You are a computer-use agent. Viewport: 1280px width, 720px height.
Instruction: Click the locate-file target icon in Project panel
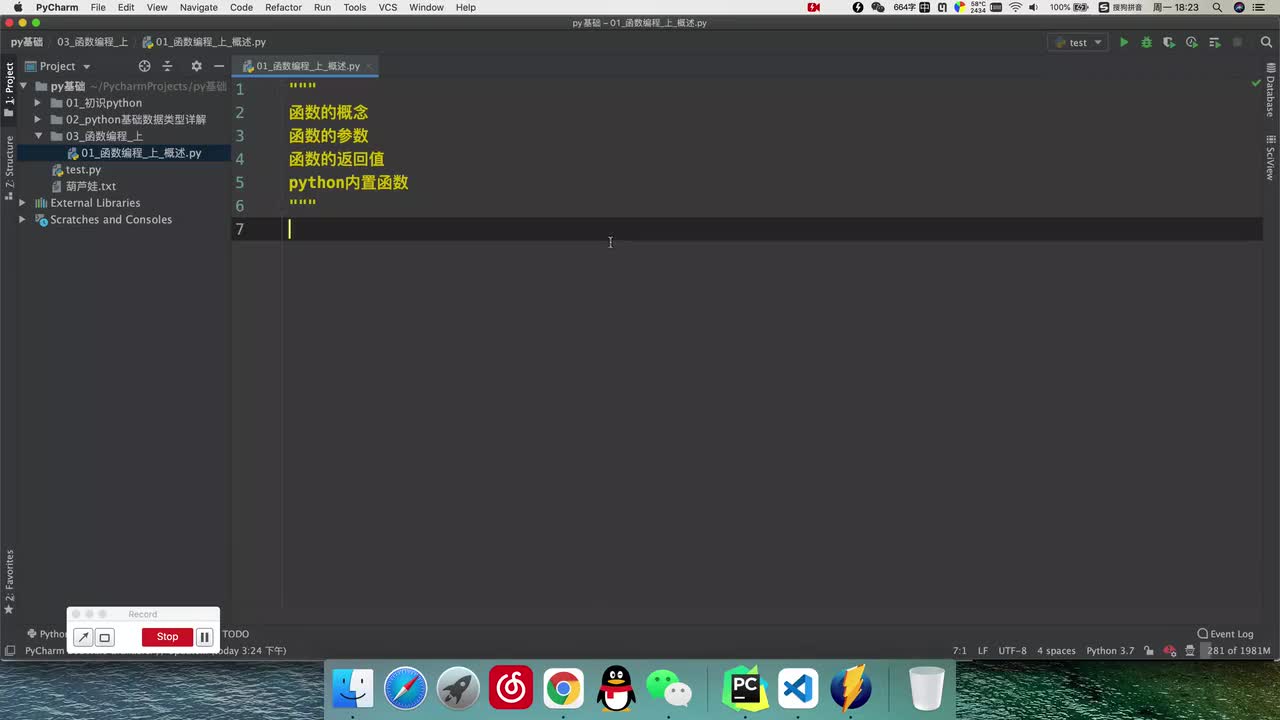144,66
